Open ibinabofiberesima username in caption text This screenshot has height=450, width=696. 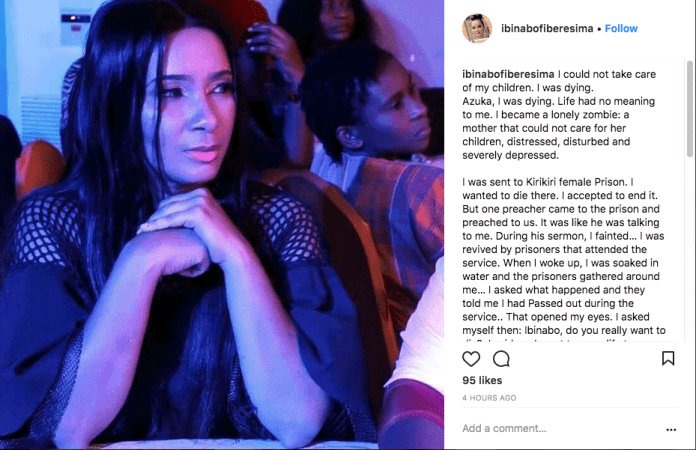click(x=508, y=74)
